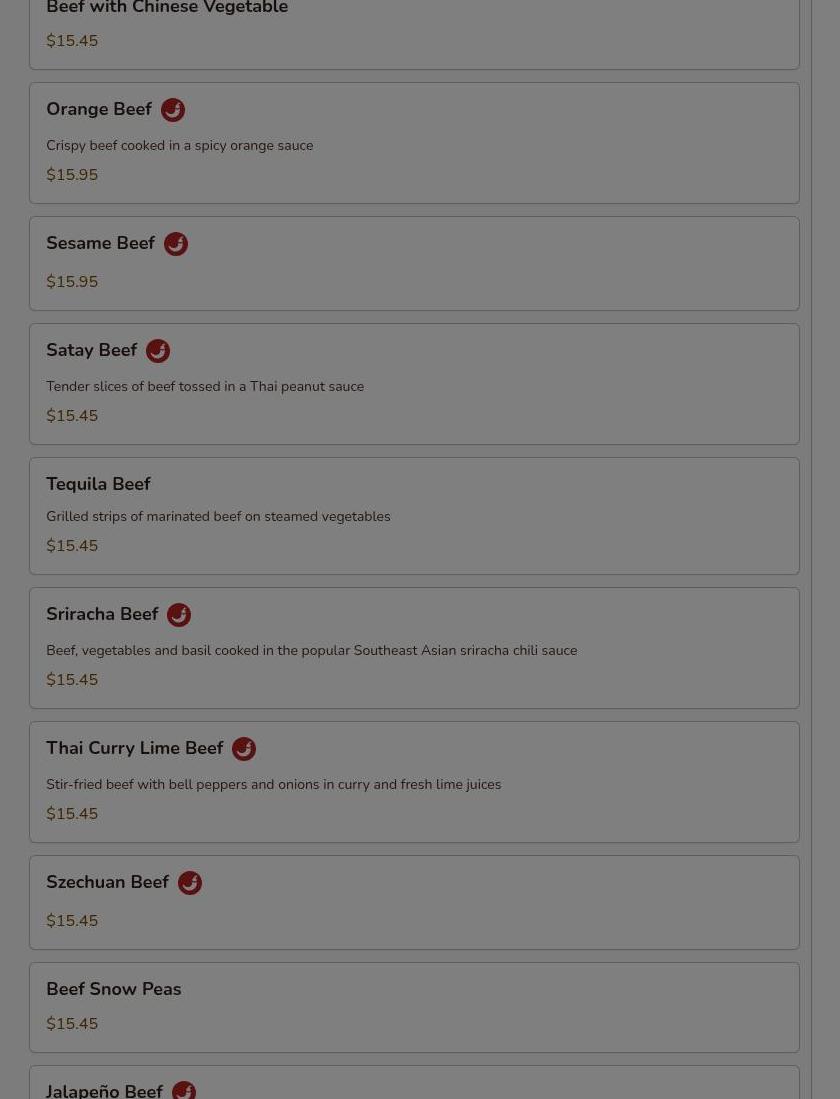
Task: Select the Jalapeño Beef title
Action: pyautogui.click(x=104, y=1091)
